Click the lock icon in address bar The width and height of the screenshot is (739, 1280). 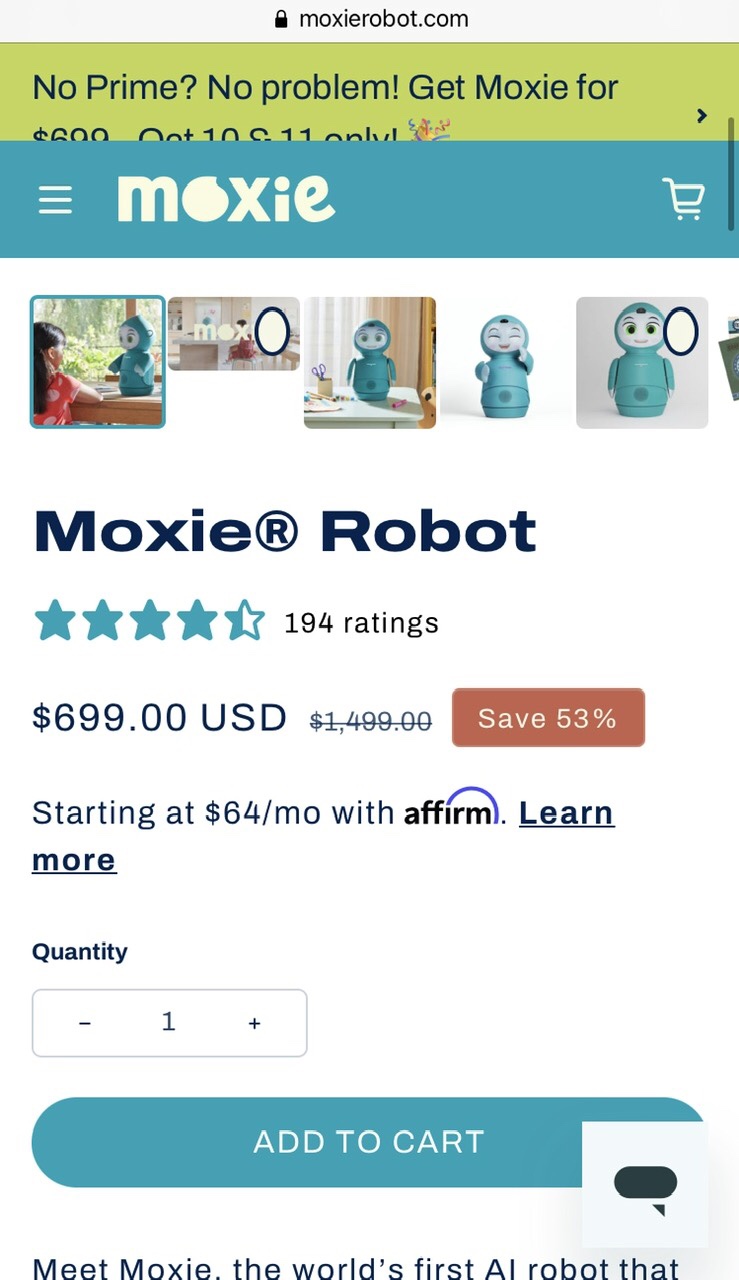(281, 19)
